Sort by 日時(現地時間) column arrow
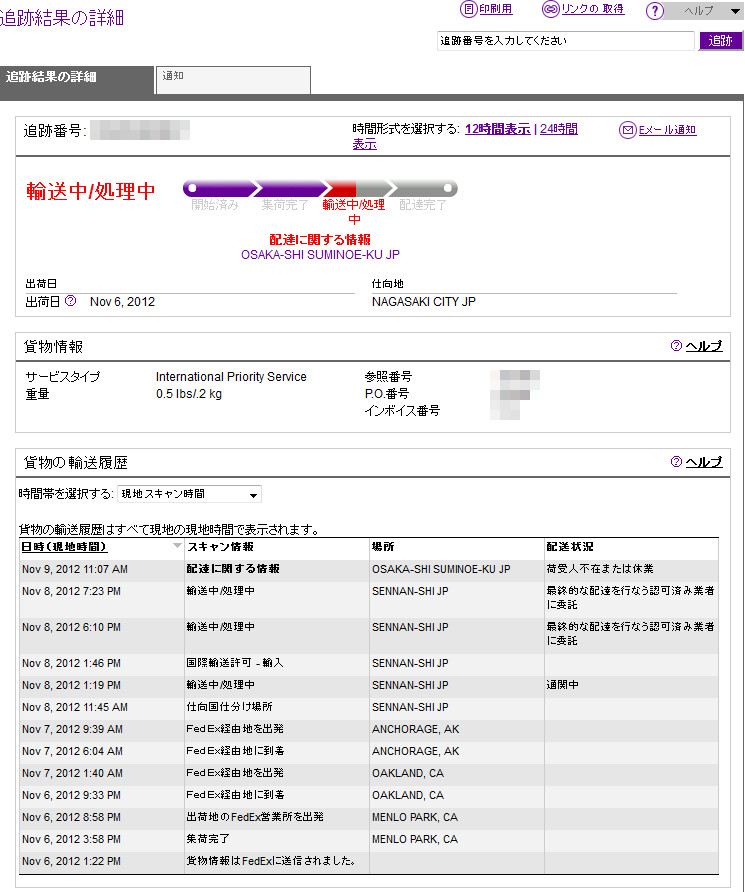 [177, 546]
